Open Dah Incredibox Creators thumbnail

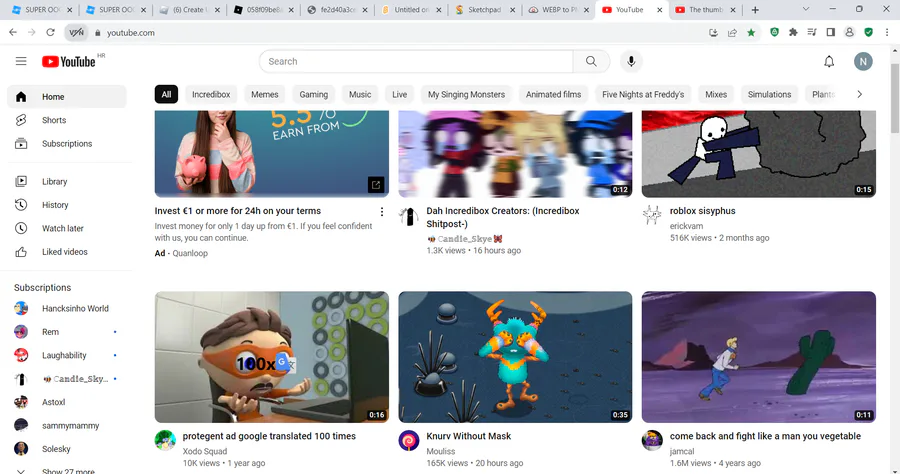[515, 154]
